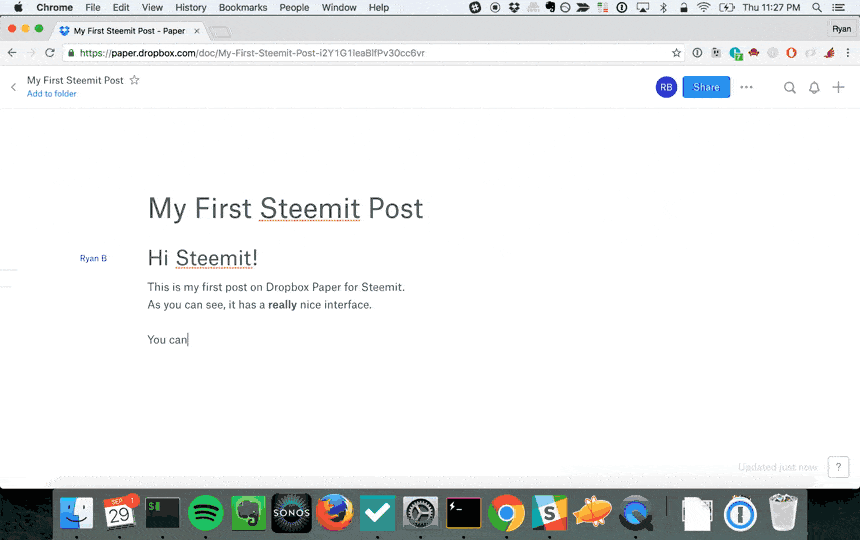Screen dimensions: 860x540
Task: Click the red armchair extension icon
Action: [x=754, y=53]
